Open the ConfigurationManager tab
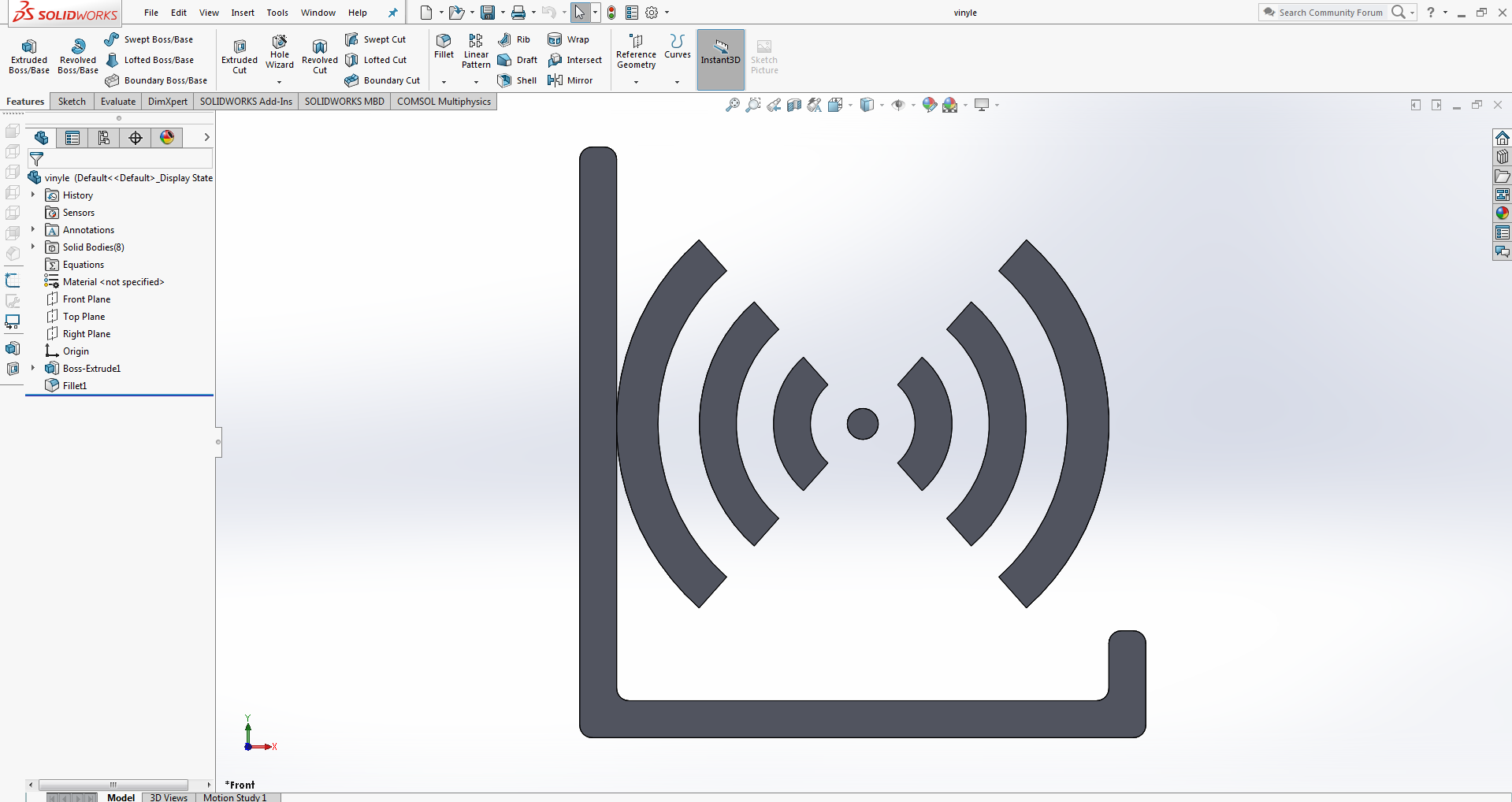This screenshot has width=1512, height=802. (x=104, y=138)
